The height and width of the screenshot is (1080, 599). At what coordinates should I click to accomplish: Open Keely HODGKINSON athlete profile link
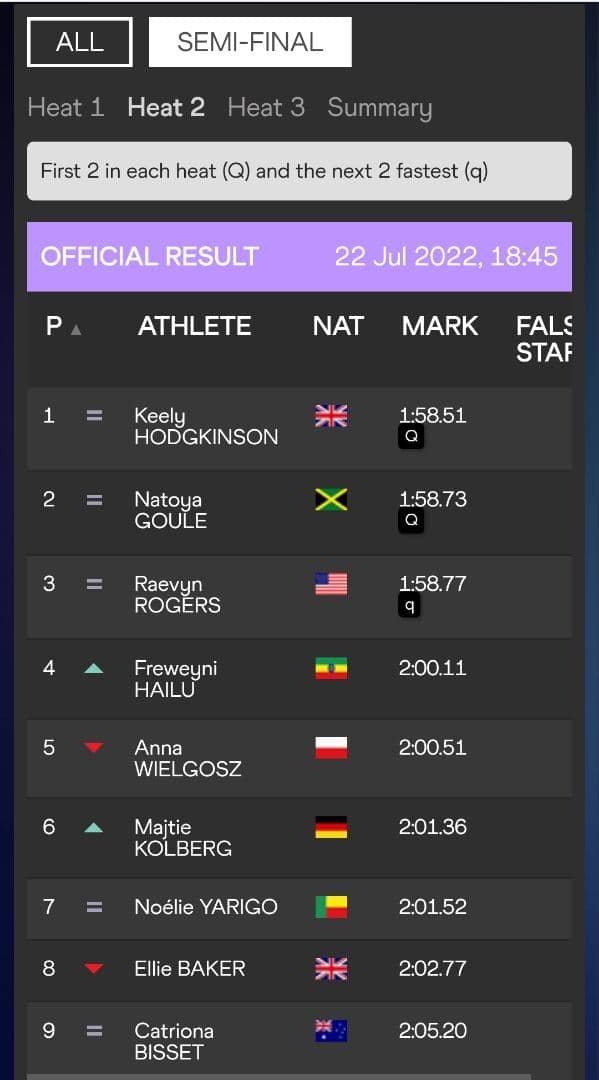207,426
